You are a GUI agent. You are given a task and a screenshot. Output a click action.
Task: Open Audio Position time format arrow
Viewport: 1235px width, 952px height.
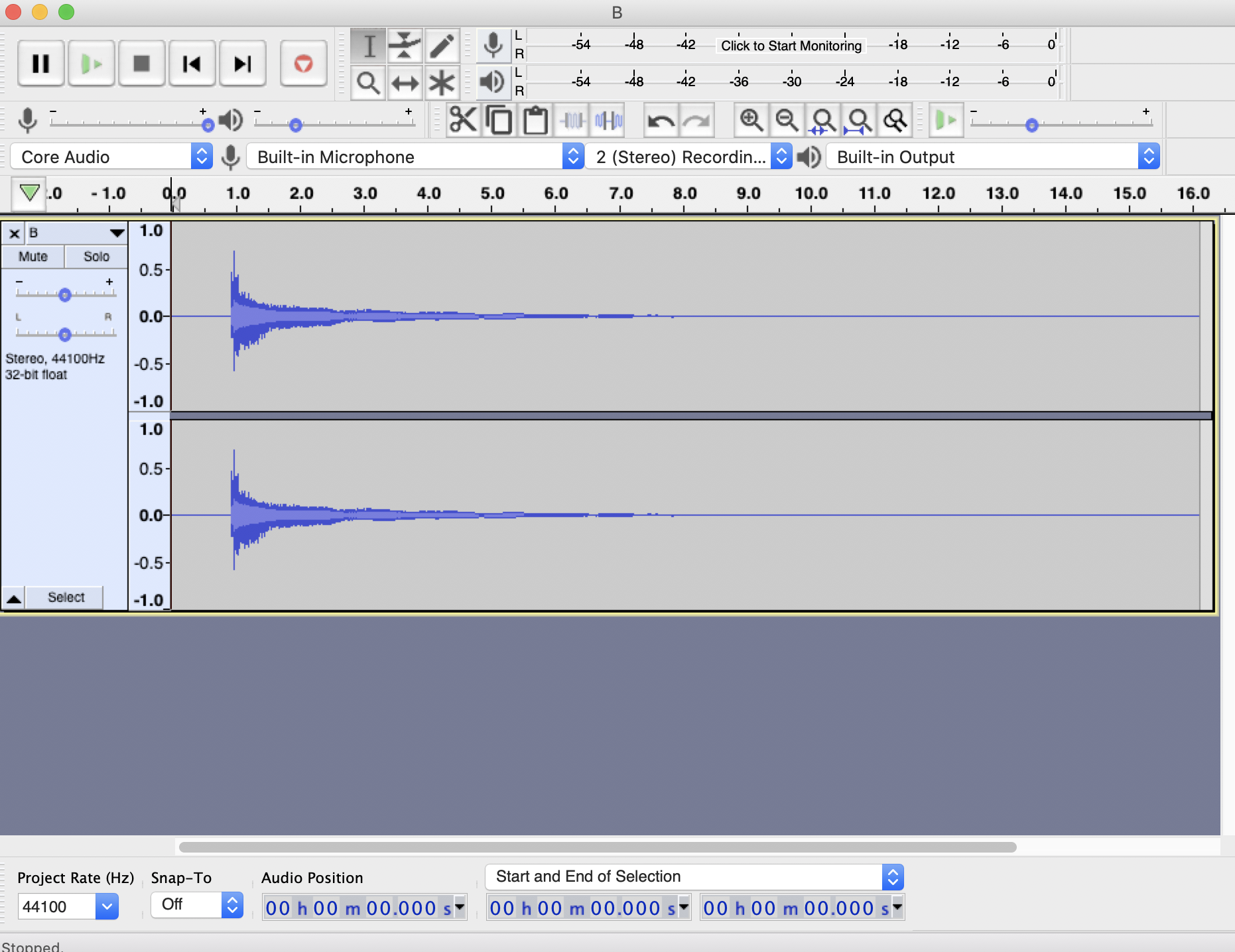[460, 906]
